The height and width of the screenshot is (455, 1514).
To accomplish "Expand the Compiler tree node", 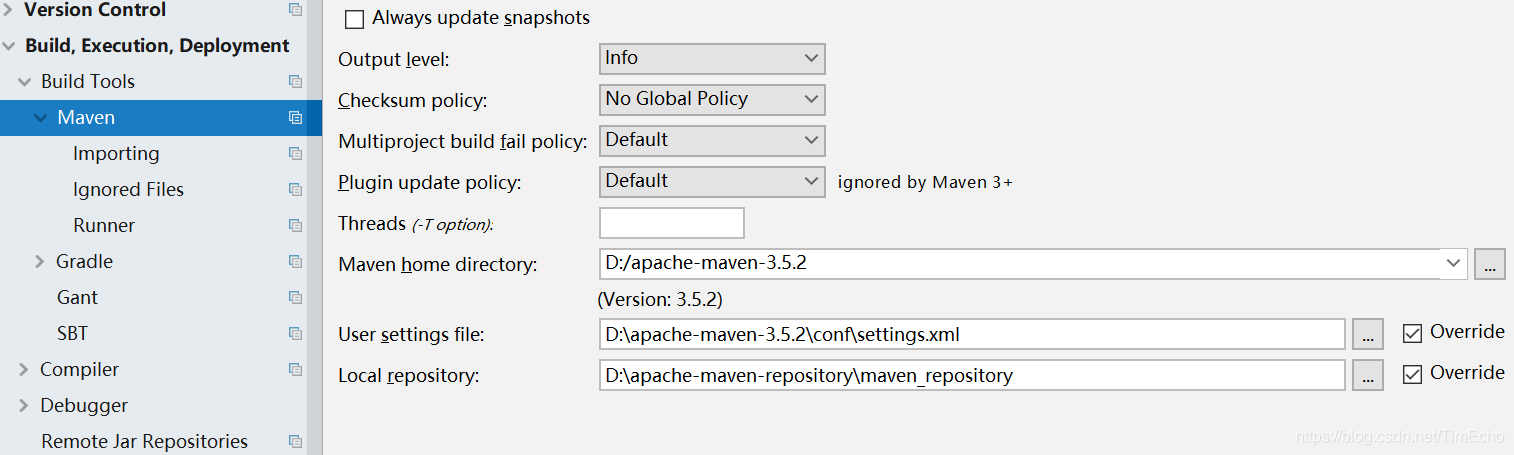I will click(24, 369).
